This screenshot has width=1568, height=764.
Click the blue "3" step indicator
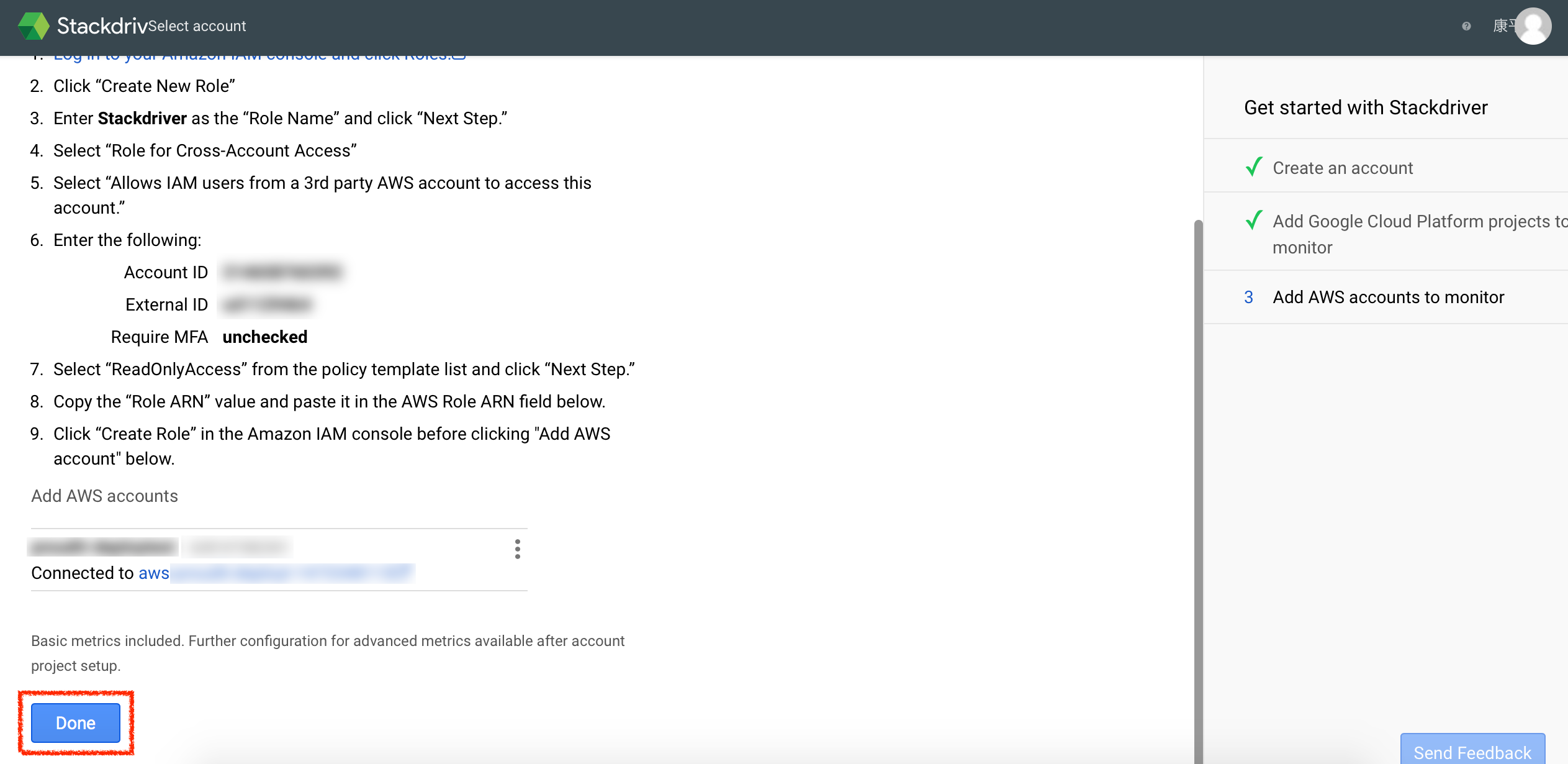point(1248,298)
